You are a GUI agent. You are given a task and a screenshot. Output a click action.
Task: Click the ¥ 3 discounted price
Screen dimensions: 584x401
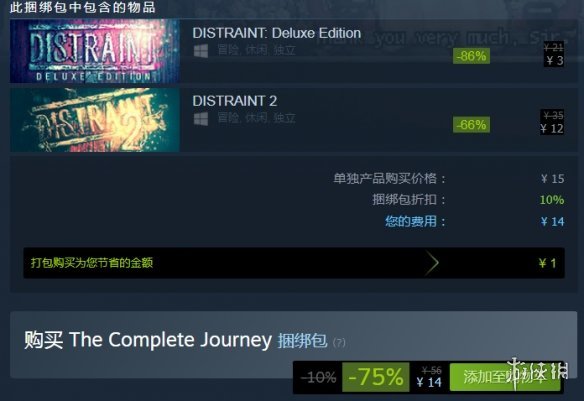point(555,60)
